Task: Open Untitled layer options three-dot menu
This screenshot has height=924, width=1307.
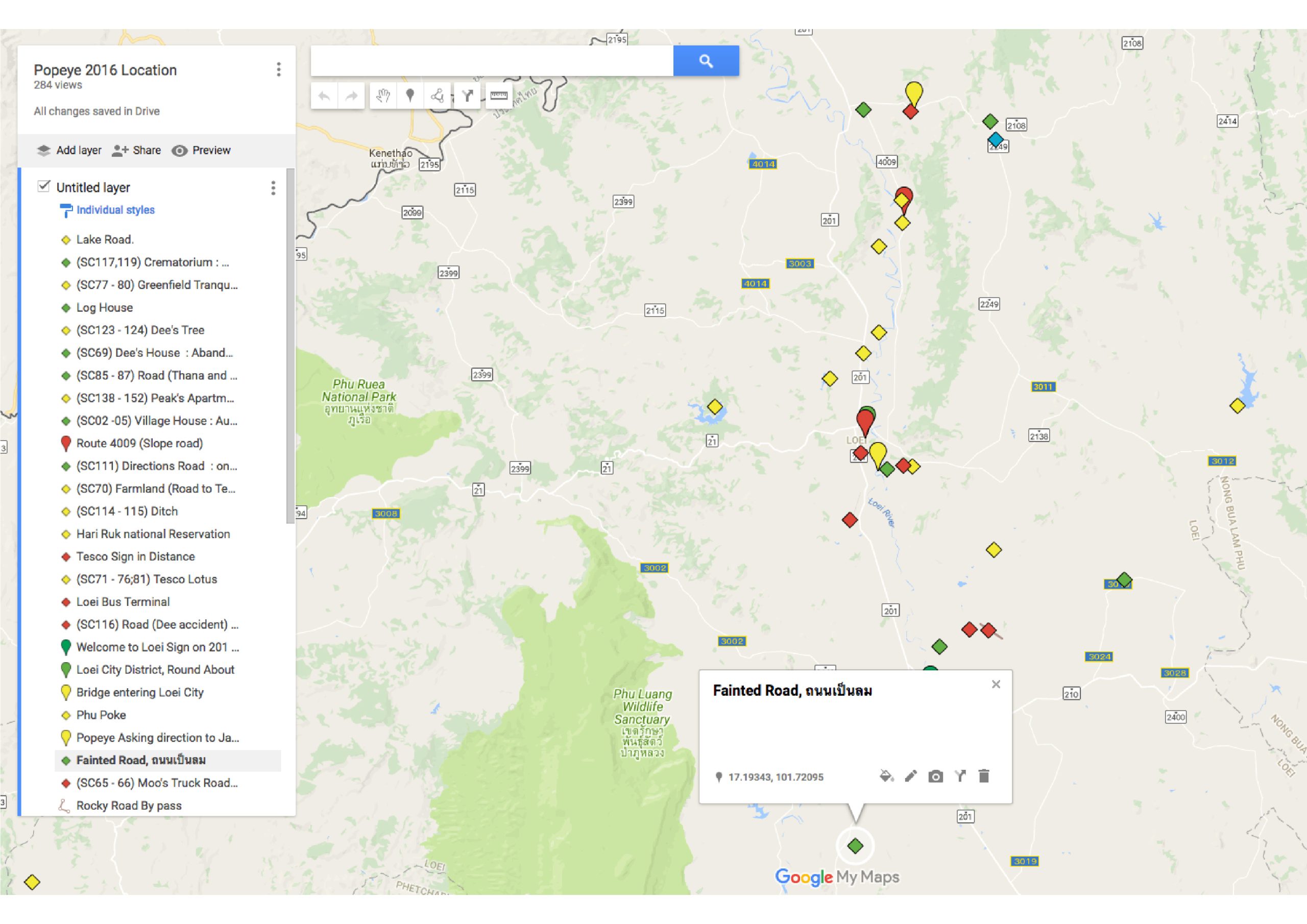Action: (x=273, y=188)
